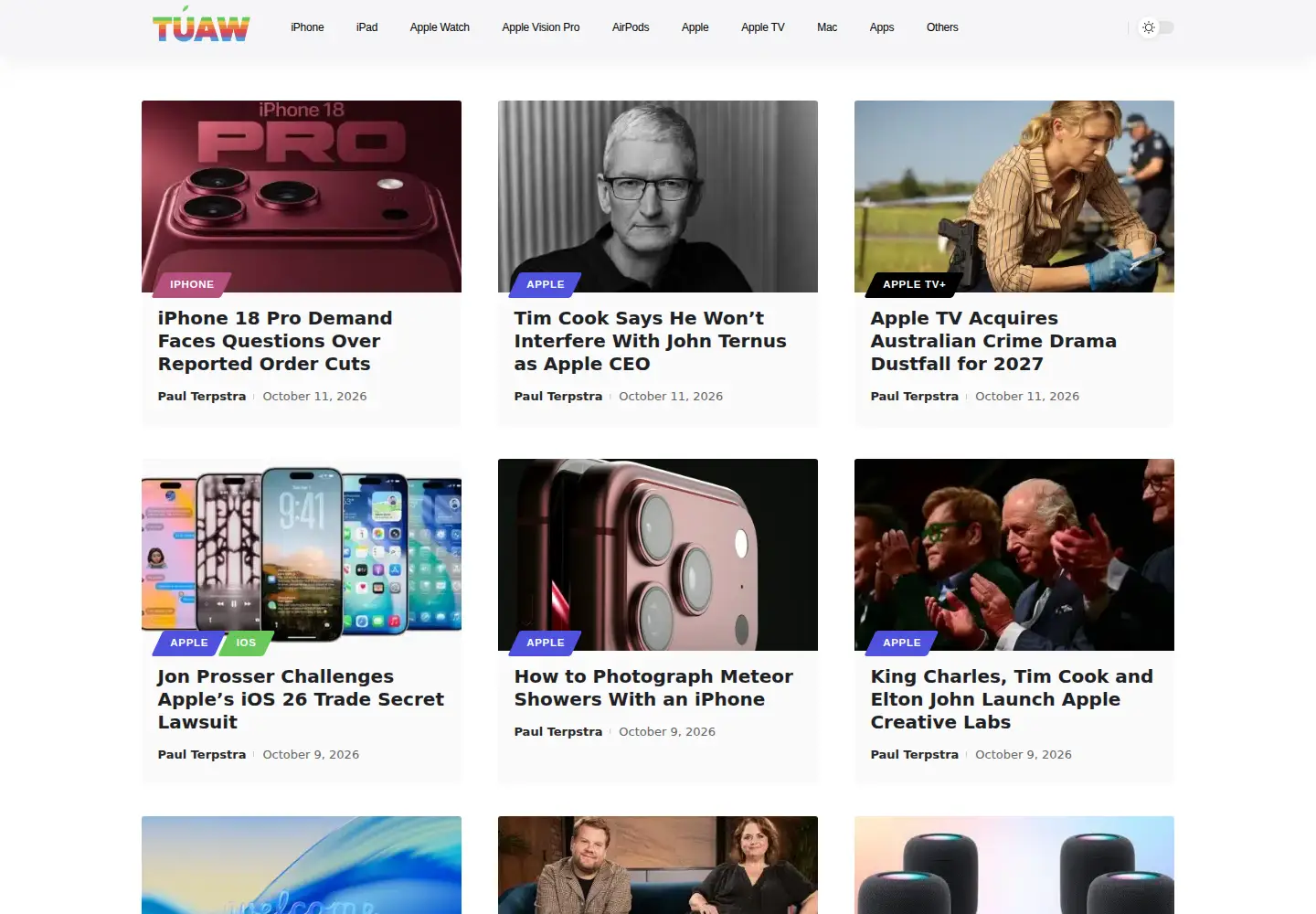Click APPLE tag on Tim Cook article

tap(546, 284)
